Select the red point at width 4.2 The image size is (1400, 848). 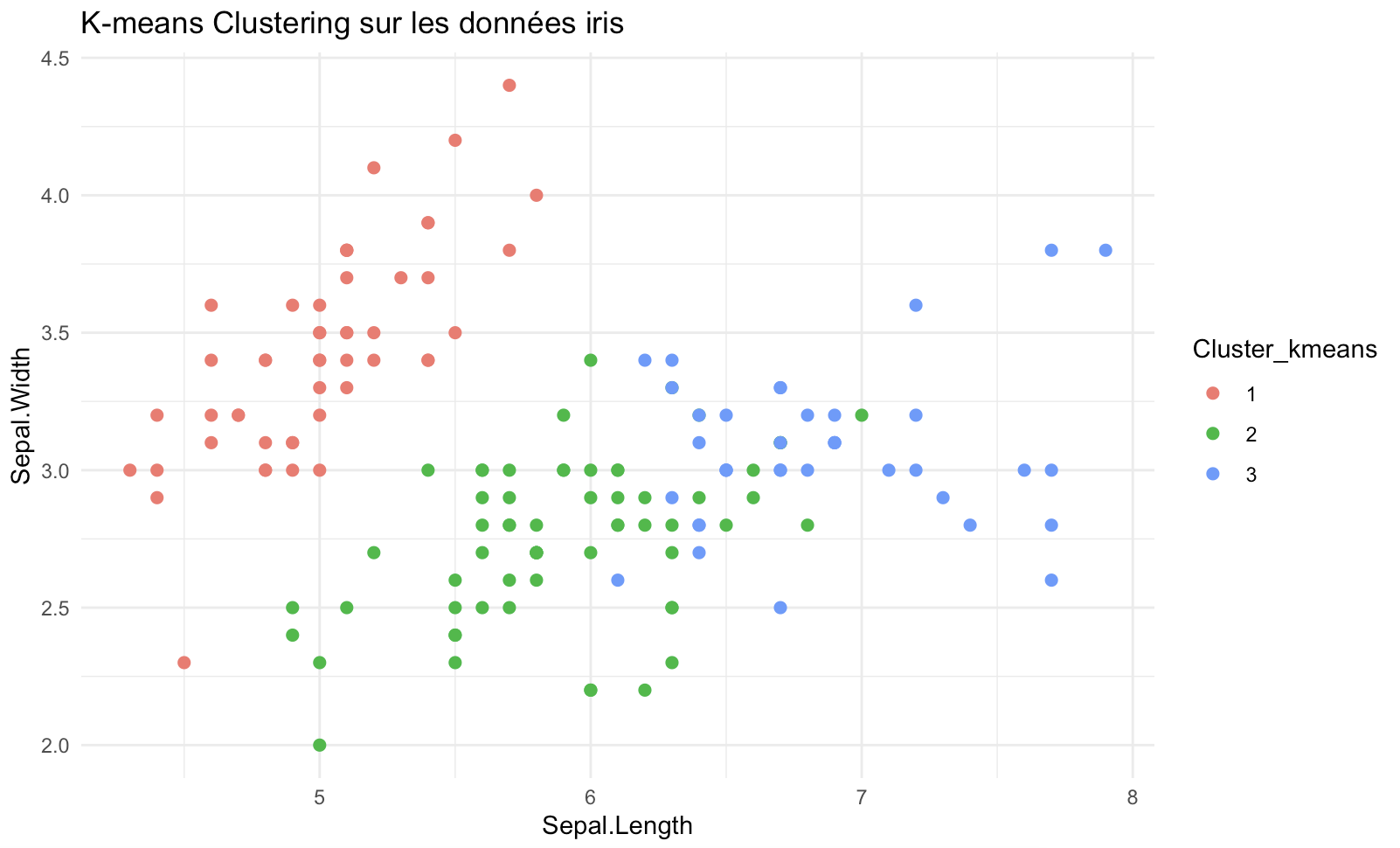pos(454,141)
